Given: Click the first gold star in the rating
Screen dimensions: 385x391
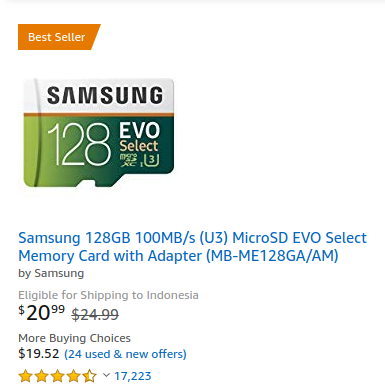Looking at the screenshot, I should point(25,376).
